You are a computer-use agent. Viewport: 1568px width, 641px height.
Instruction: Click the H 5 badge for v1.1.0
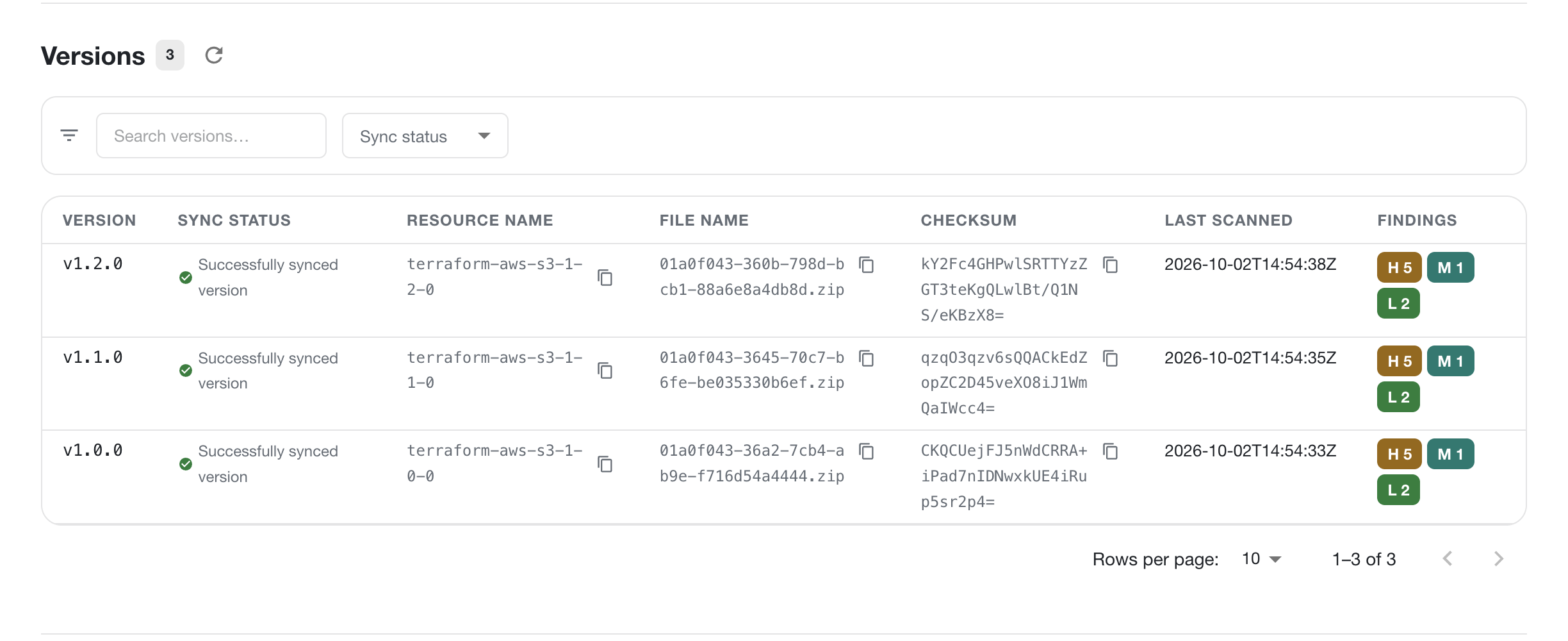click(x=1400, y=361)
